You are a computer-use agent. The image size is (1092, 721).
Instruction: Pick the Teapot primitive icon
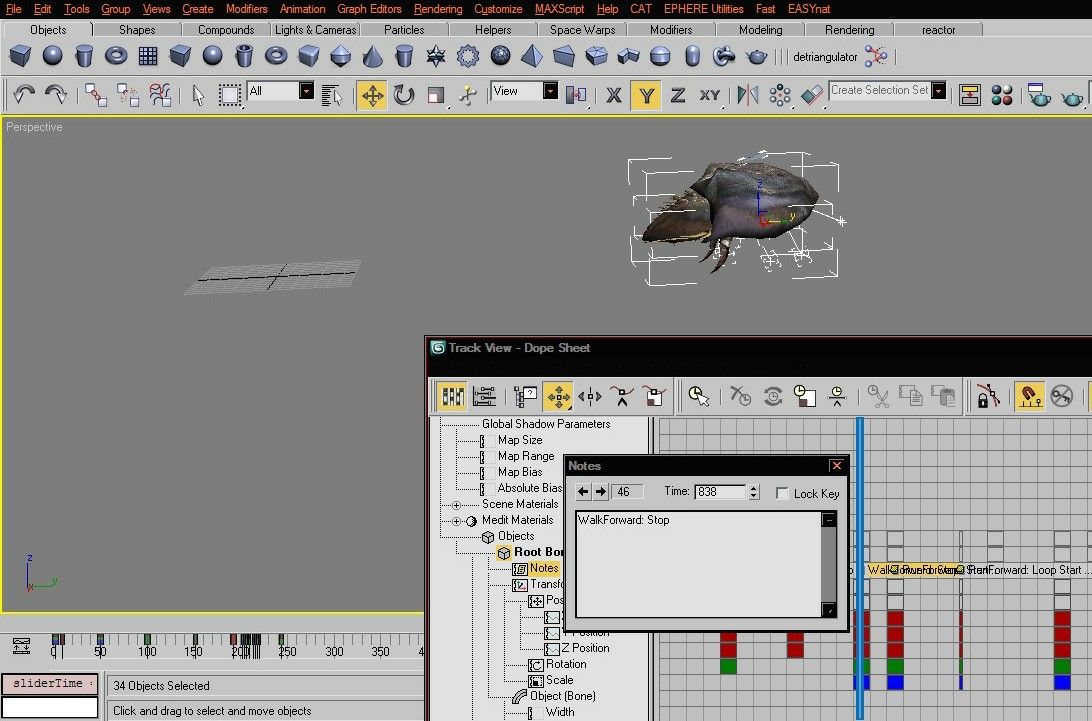[x=756, y=56]
